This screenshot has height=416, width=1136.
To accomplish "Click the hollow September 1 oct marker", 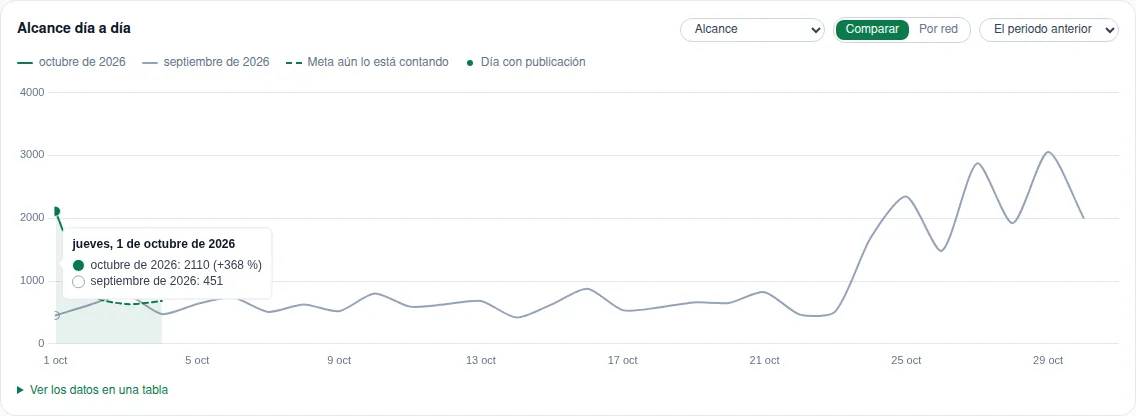I will click(56, 315).
